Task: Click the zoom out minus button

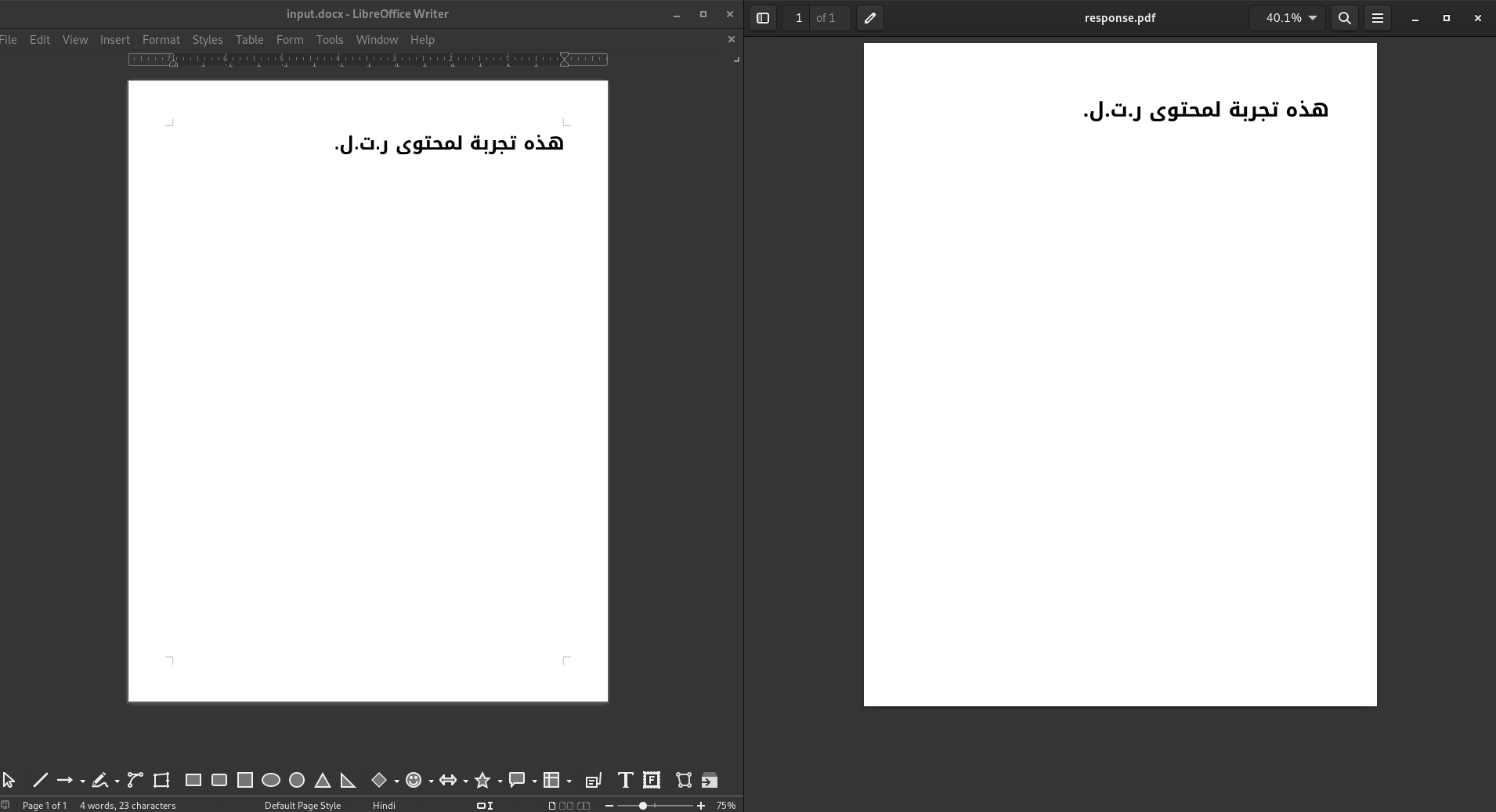Action: pyautogui.click(x=609, y=806)
